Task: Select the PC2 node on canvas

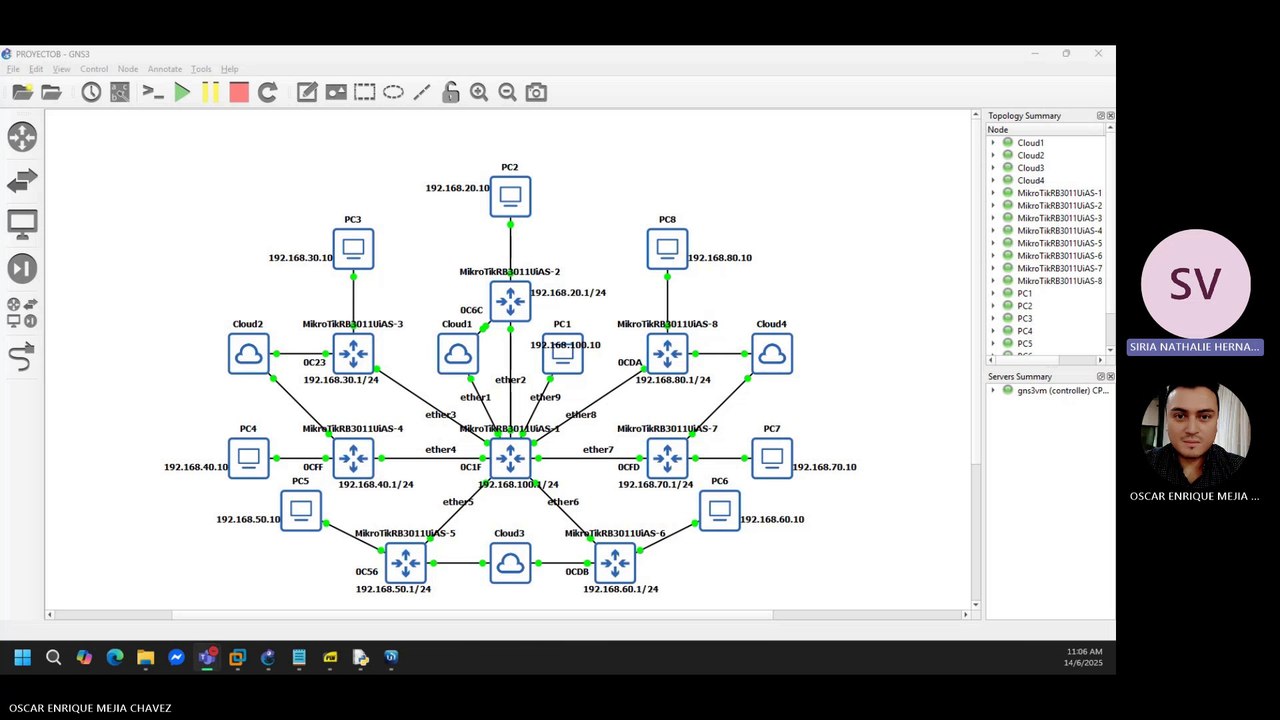Action: pyautogui.click(x=510, y=196)
